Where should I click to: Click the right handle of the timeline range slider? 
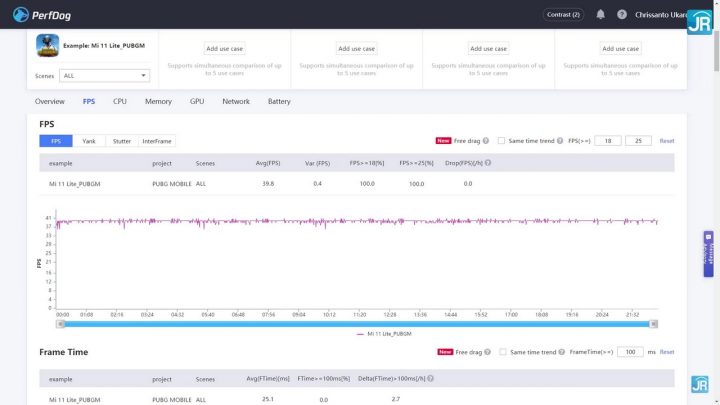(x=653, y=324)
